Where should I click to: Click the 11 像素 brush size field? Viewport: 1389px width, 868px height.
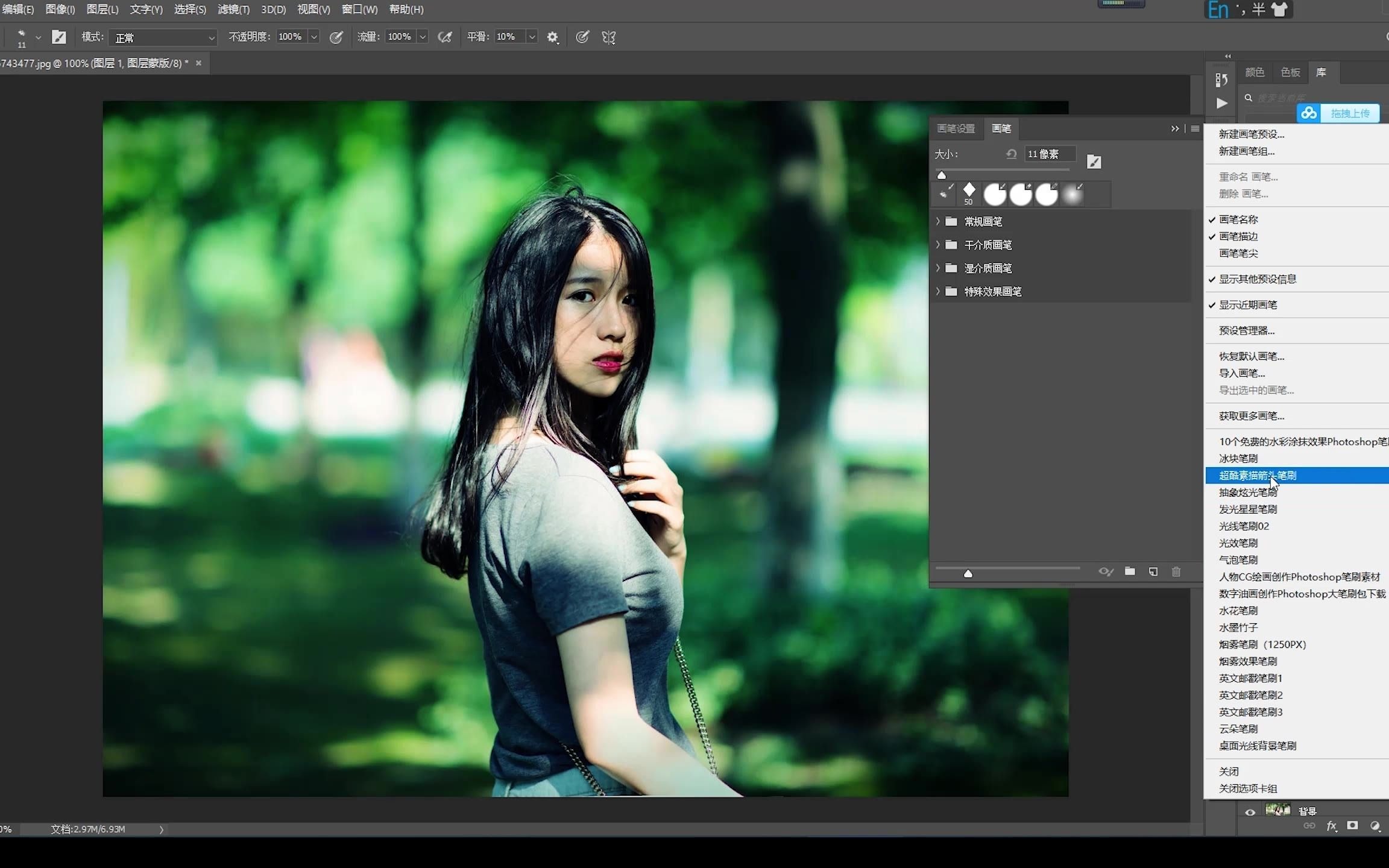1049,154
